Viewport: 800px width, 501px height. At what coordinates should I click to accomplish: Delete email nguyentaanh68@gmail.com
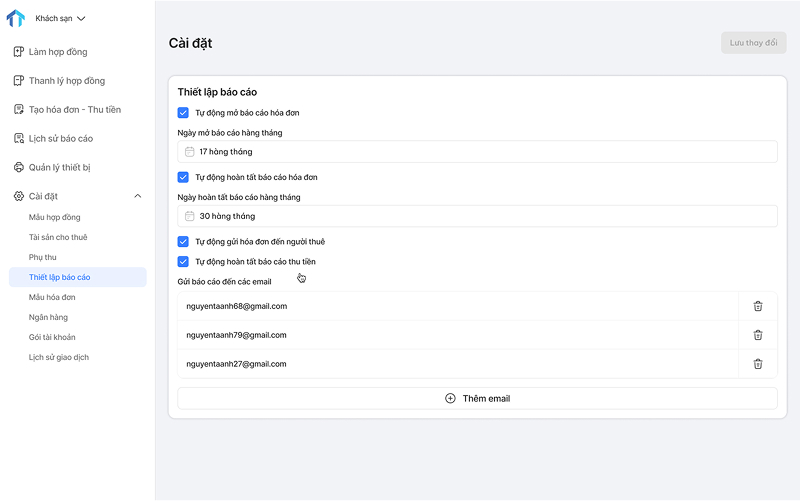(x=758, y=306)
